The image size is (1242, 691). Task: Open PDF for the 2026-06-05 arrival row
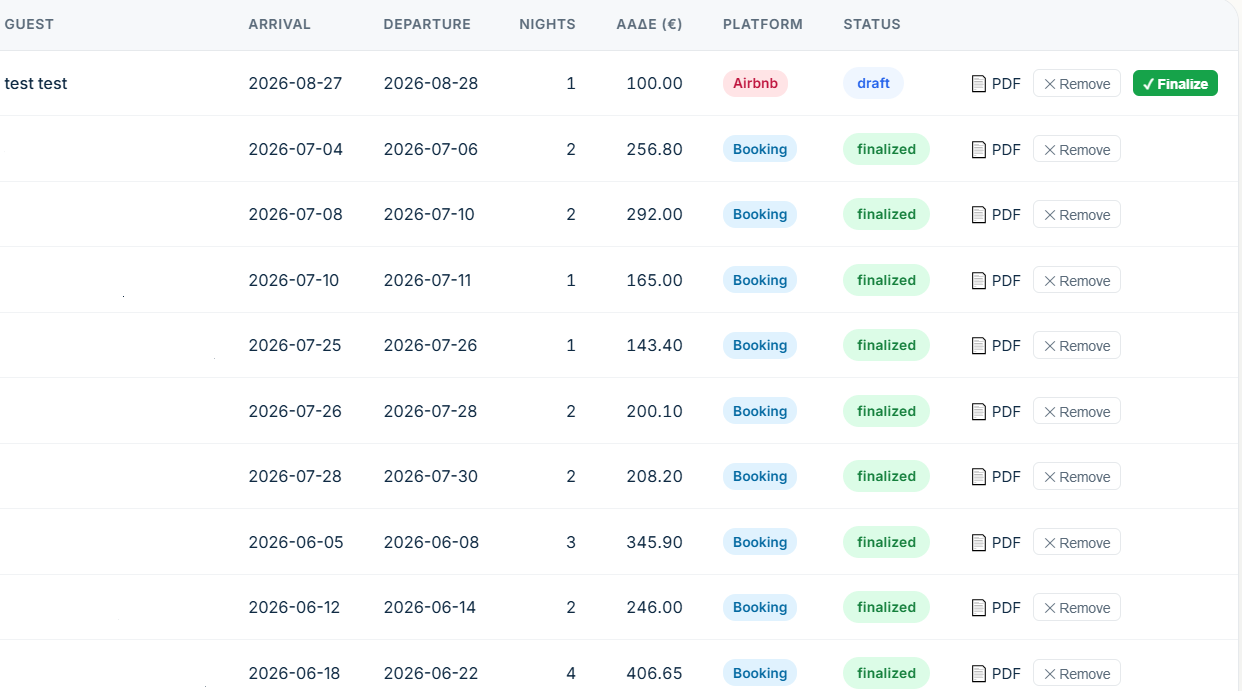click(x=996, y=543)
